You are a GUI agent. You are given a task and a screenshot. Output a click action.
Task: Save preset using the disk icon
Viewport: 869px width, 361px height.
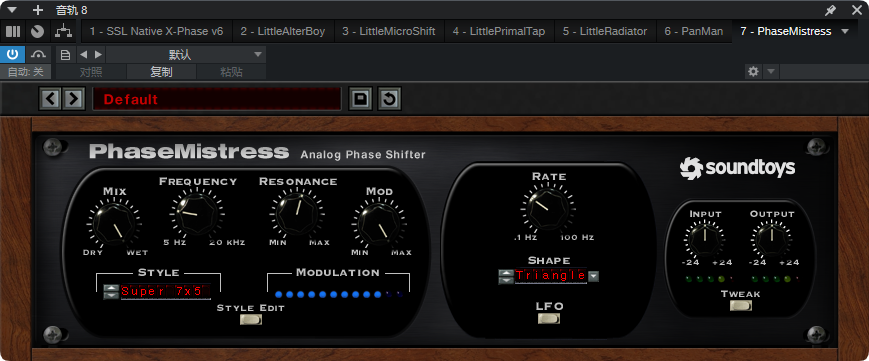360,99
